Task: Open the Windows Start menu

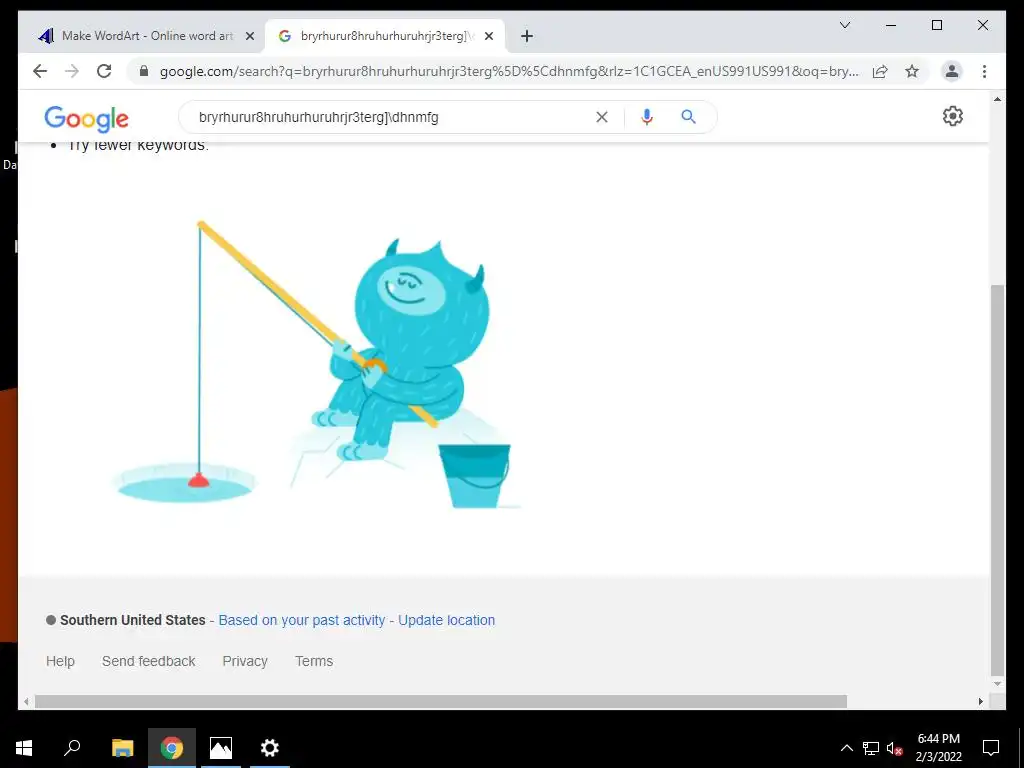Action: click(24, 748)
